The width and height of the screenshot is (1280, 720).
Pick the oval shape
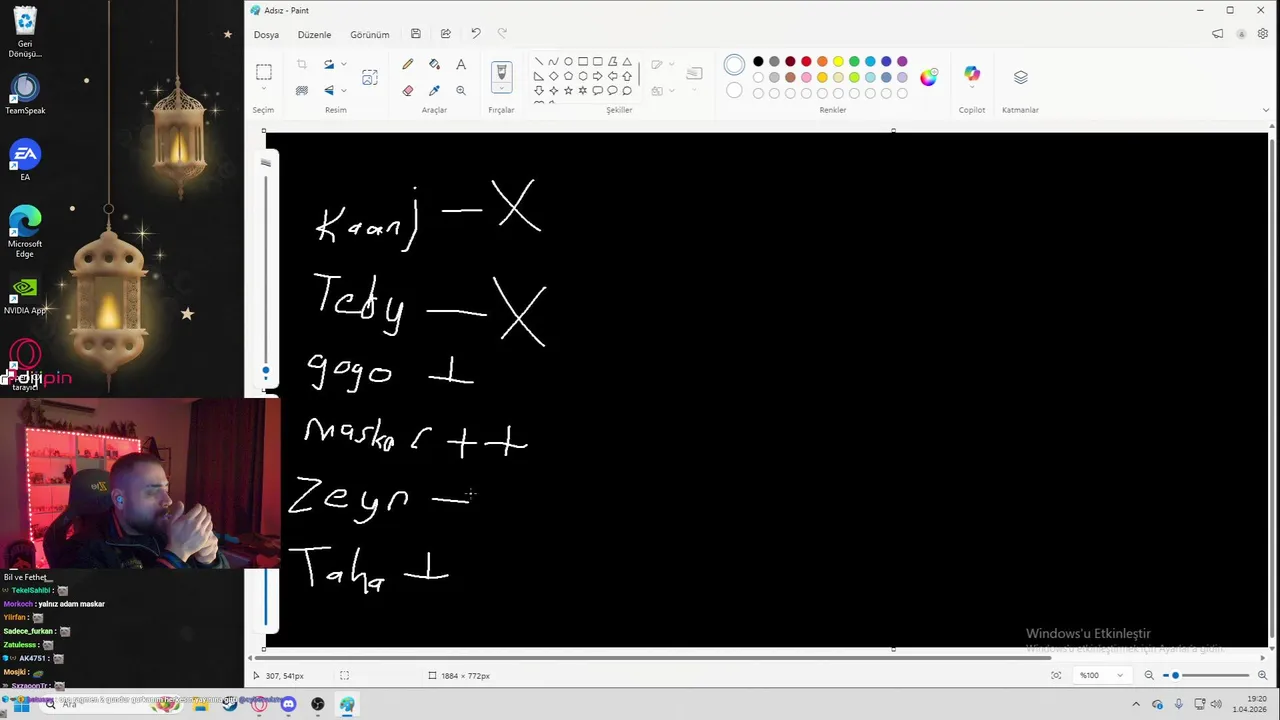[x=568, y=61]
